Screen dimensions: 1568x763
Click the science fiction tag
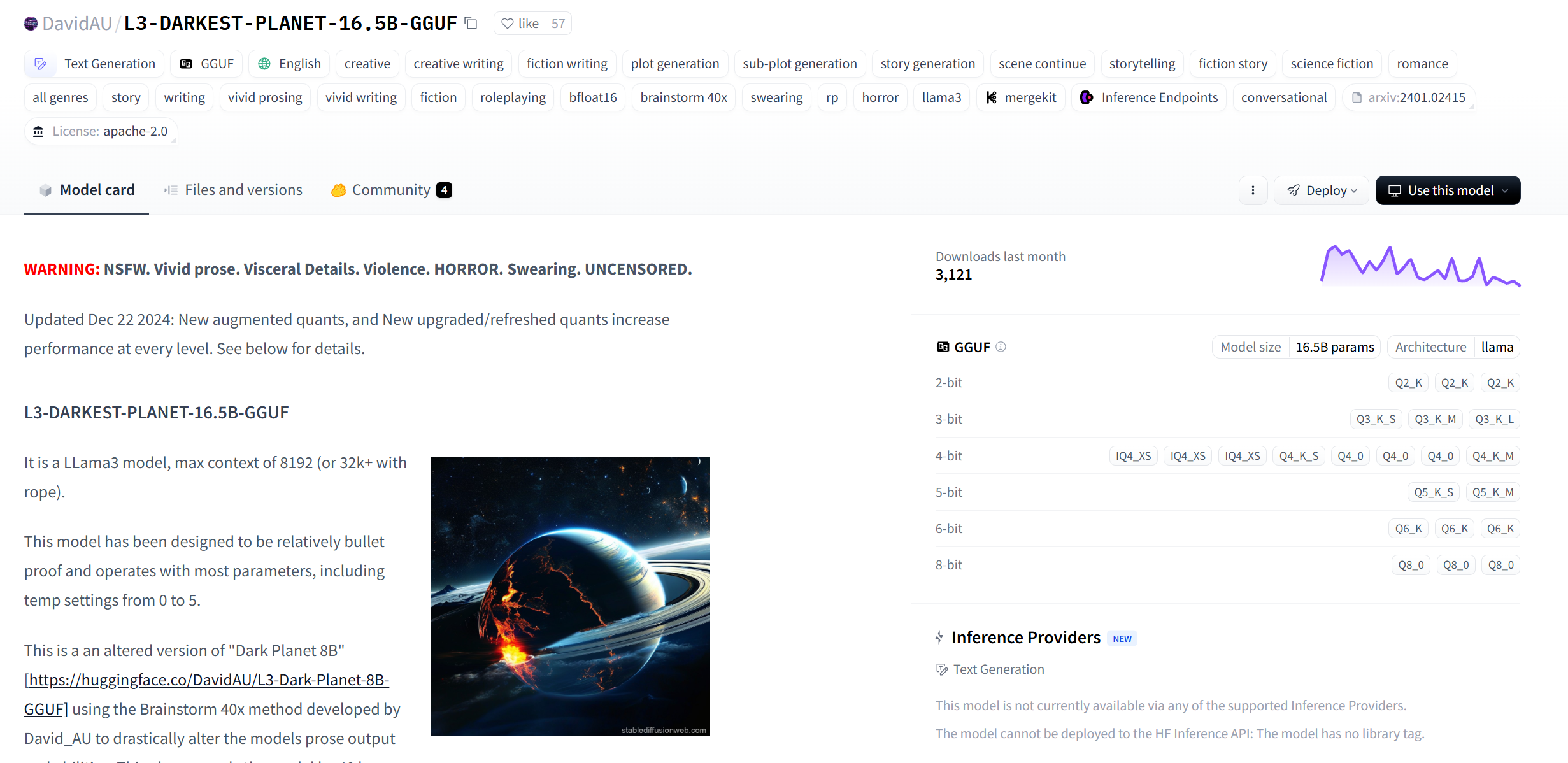(1331, 64)
